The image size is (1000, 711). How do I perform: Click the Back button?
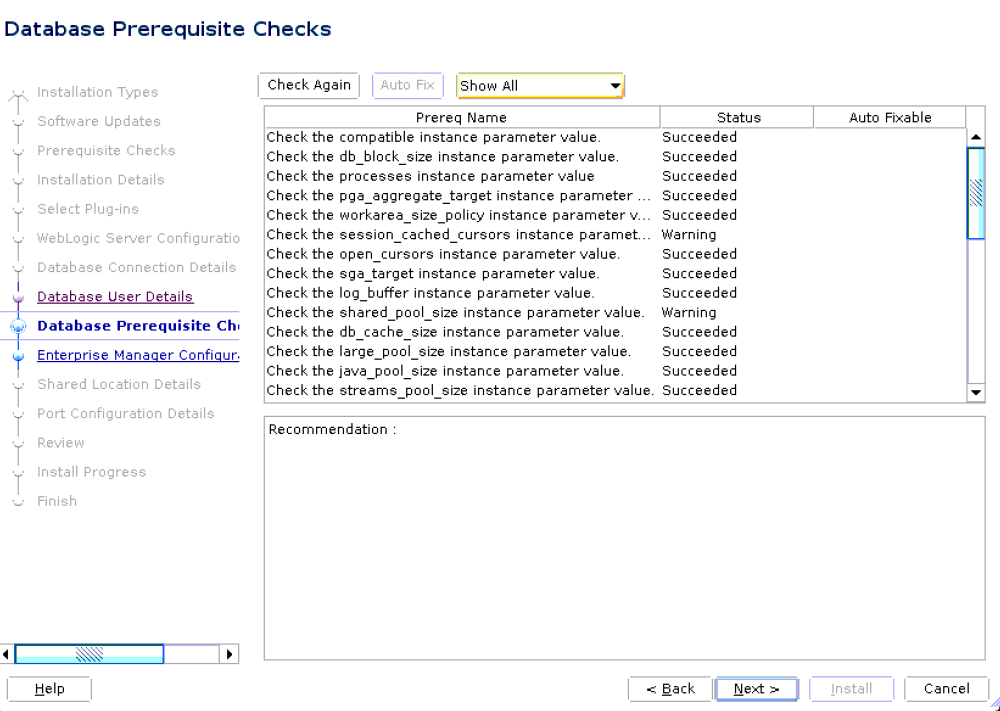coord(669,688)
